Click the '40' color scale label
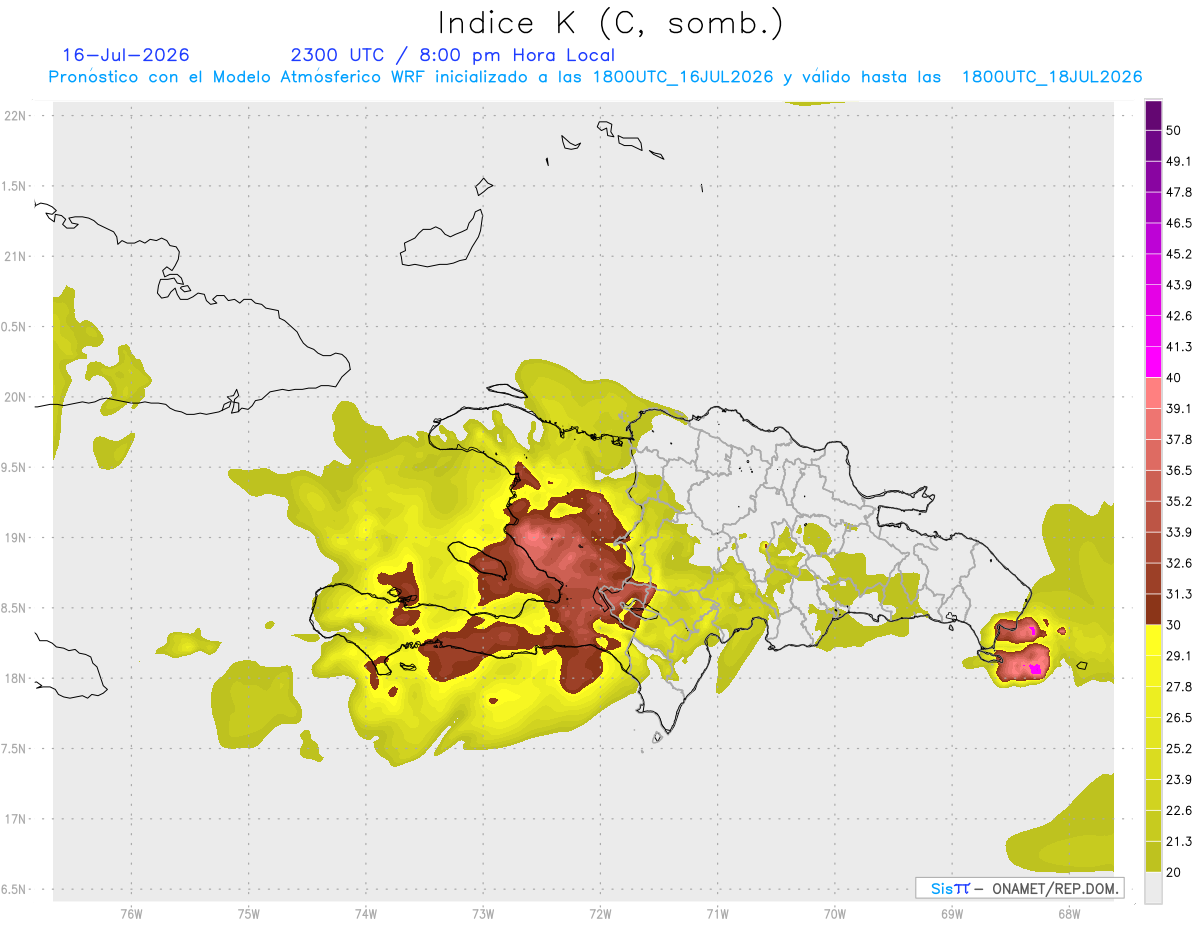The height and width of the screenshot is (927, 1200). point(1175,378)
